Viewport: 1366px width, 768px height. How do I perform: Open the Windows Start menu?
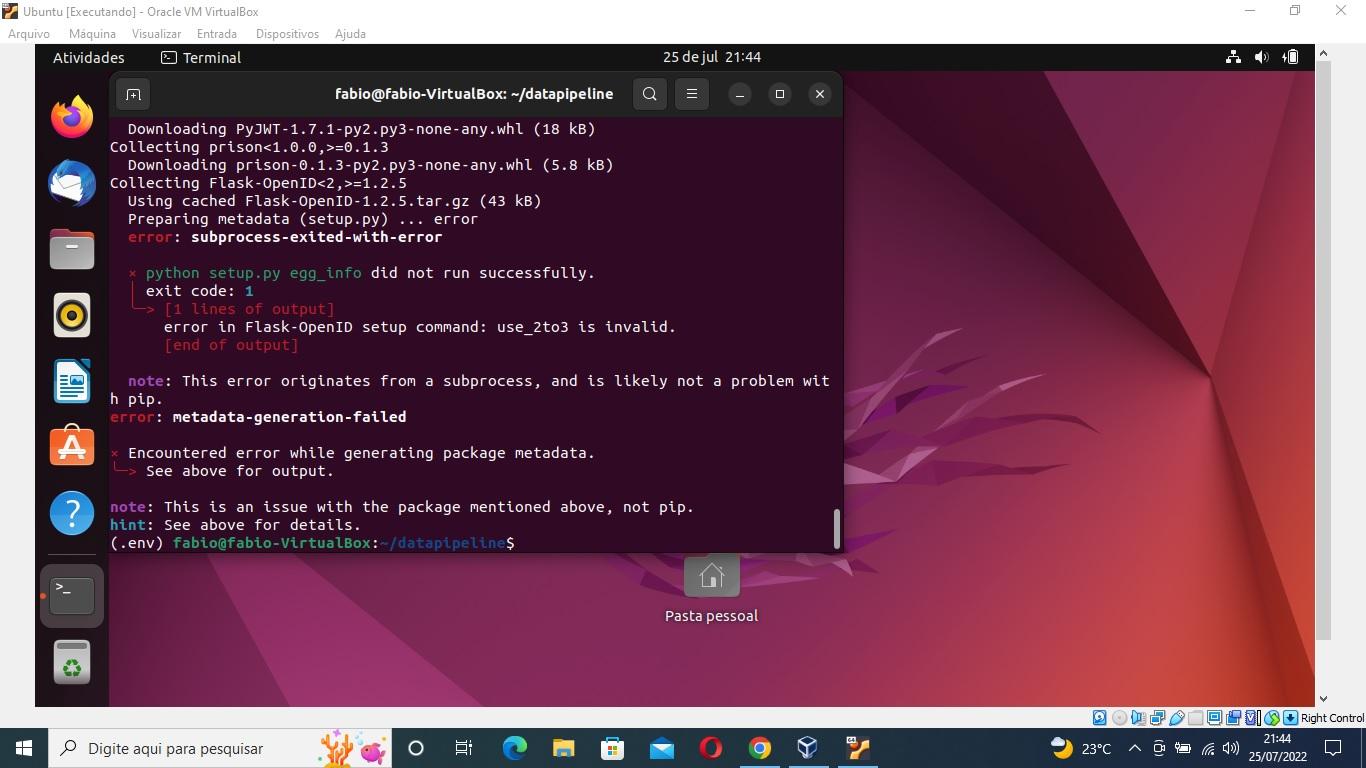(x=24, y=748)
